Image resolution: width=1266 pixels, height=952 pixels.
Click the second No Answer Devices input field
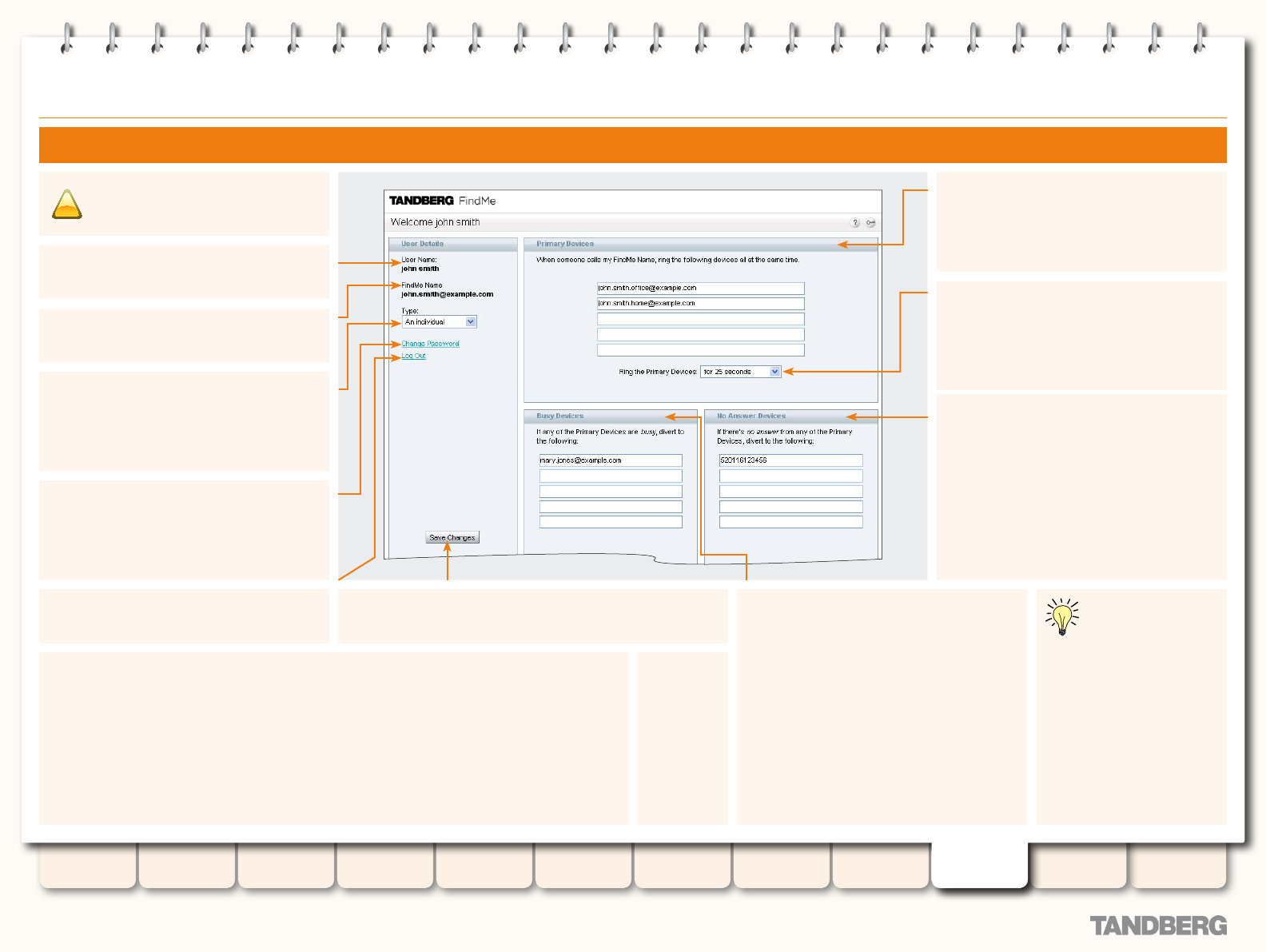click(x=791, y=476)
